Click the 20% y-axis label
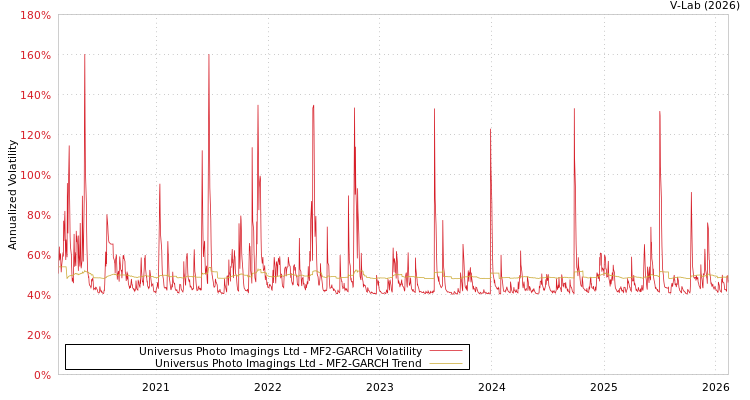This screenshot has height=400, width=750. (x=39, y=335)
